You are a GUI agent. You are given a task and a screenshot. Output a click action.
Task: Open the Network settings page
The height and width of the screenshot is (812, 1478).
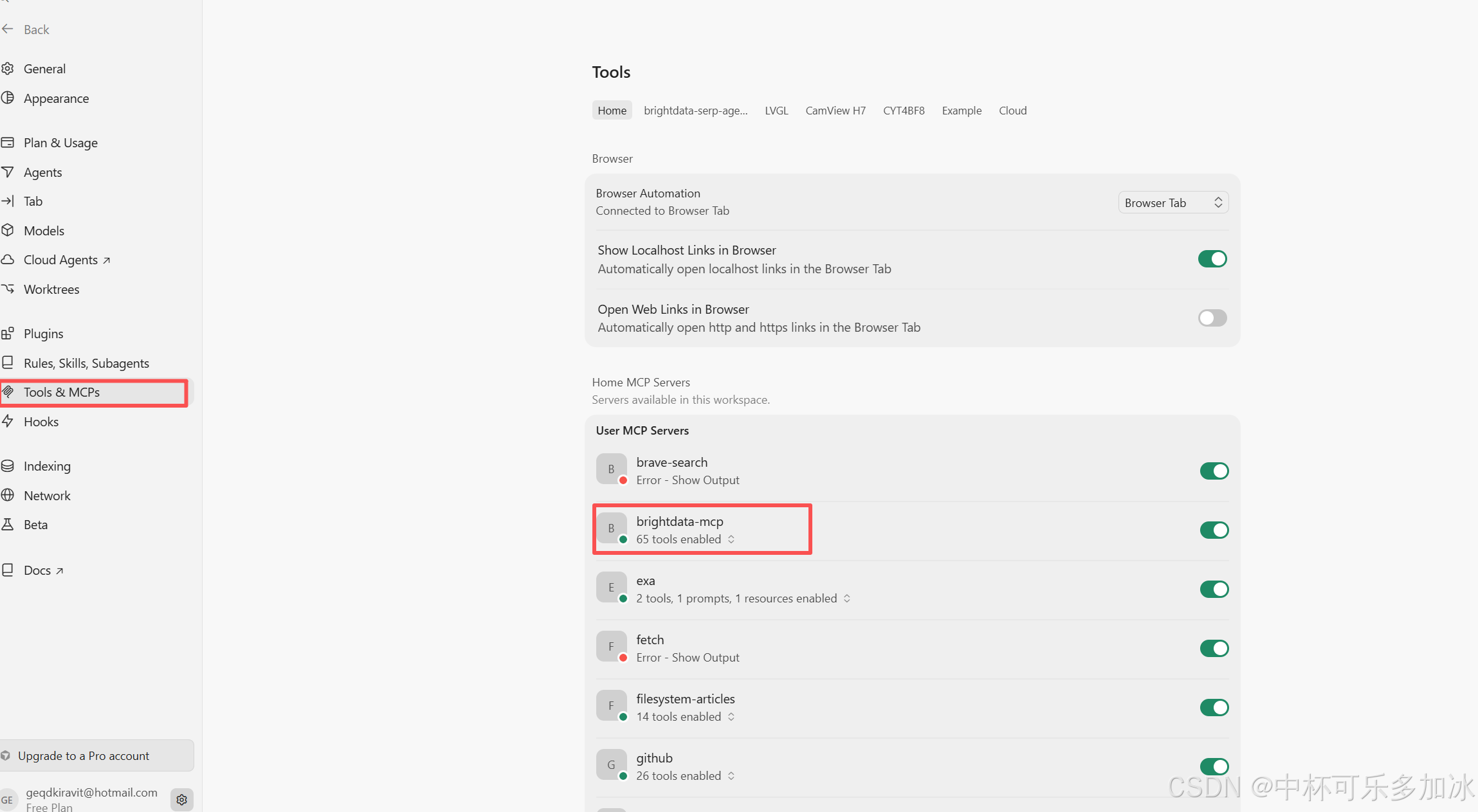pyautogui.click(x=47, y=496)
